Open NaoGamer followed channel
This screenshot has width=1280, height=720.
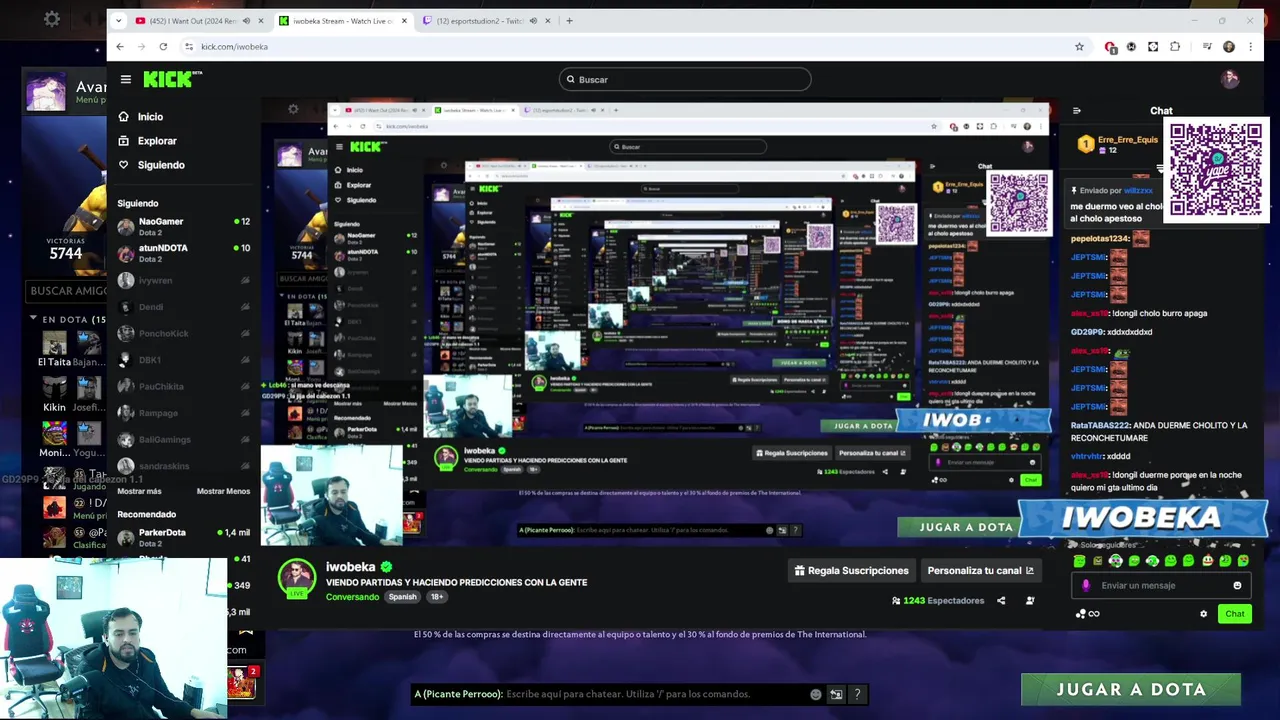click(x=184, y=226)
